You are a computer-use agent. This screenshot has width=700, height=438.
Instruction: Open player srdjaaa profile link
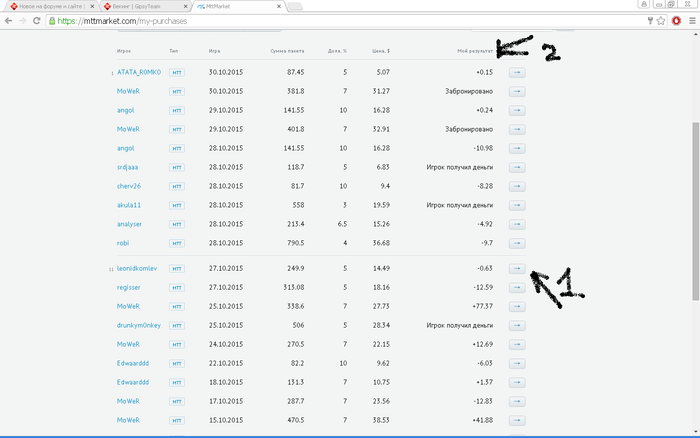(127, 167)
